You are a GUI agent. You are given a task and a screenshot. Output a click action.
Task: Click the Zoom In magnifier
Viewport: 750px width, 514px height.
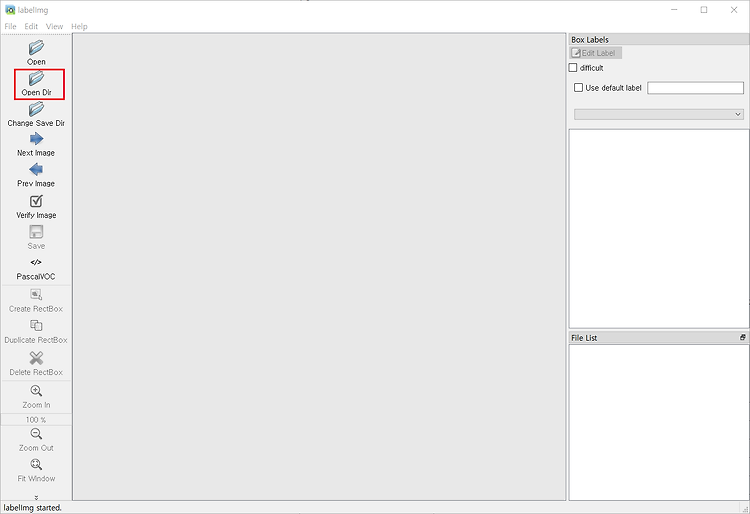click(36, 391)
